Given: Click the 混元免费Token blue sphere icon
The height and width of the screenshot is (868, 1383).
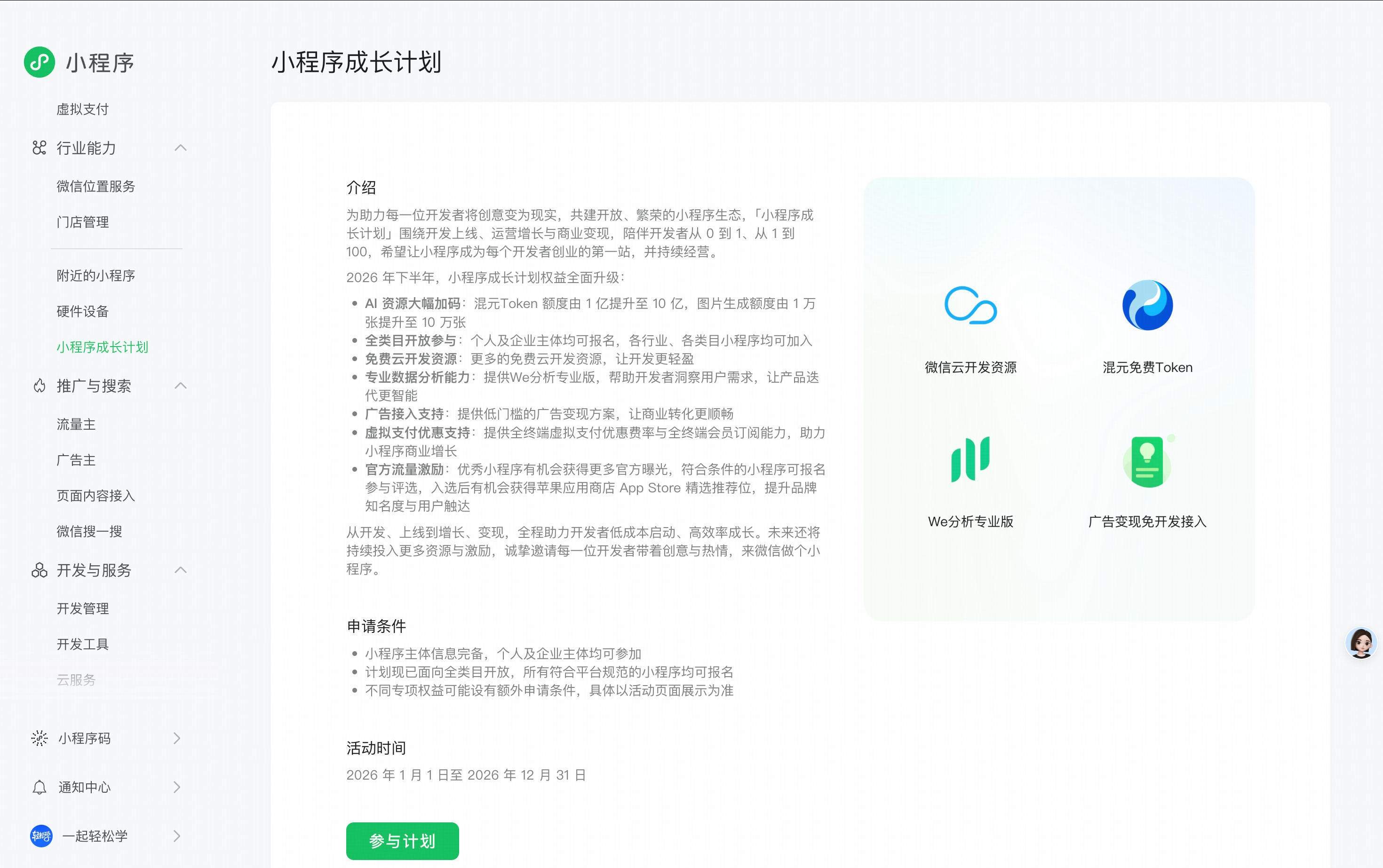Looking at the screenshot, I should [x=1147, y=306].
